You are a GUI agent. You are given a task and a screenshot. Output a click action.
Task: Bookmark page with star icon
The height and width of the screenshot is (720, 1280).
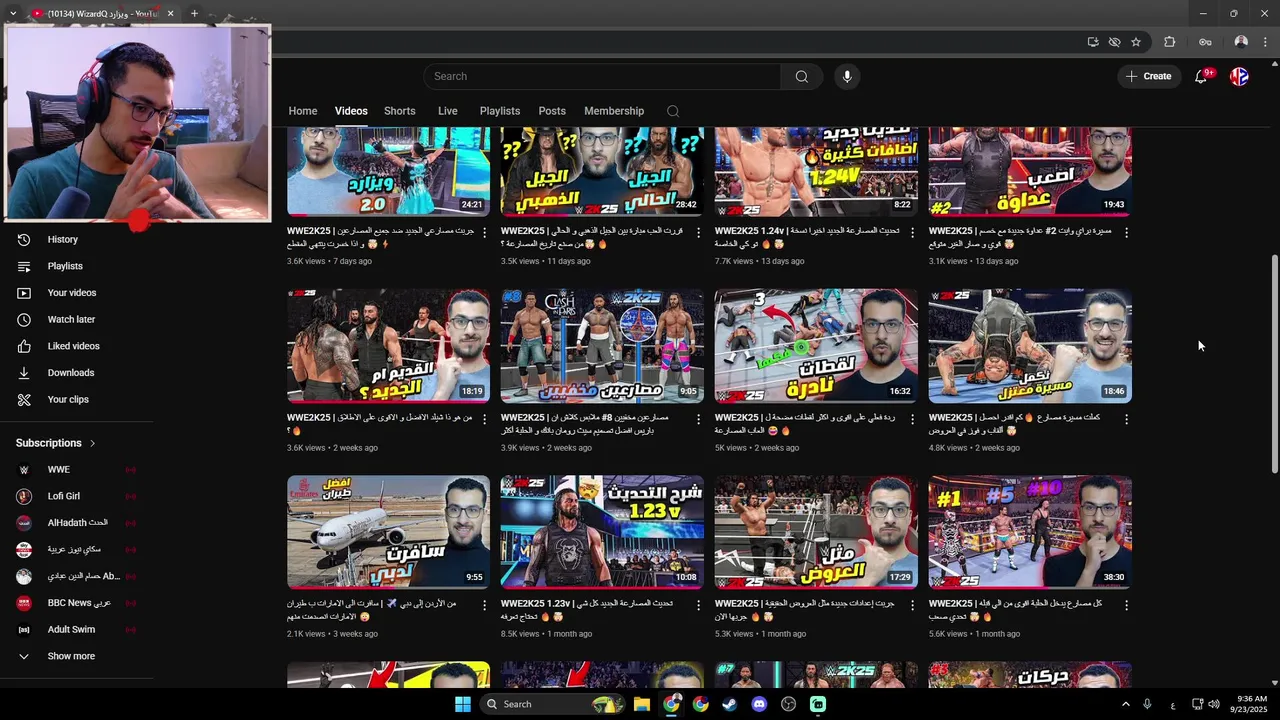tap(1136, 42)
